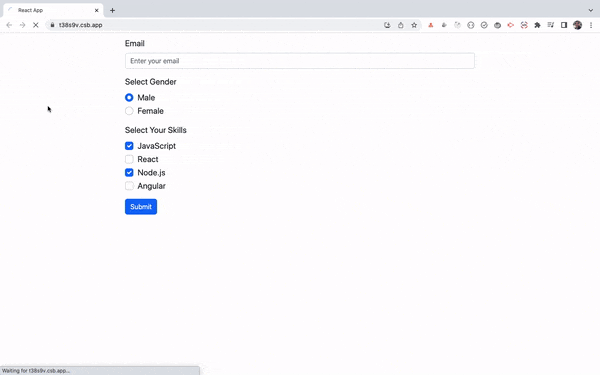Click the Select Gender heading

(150, 82)
